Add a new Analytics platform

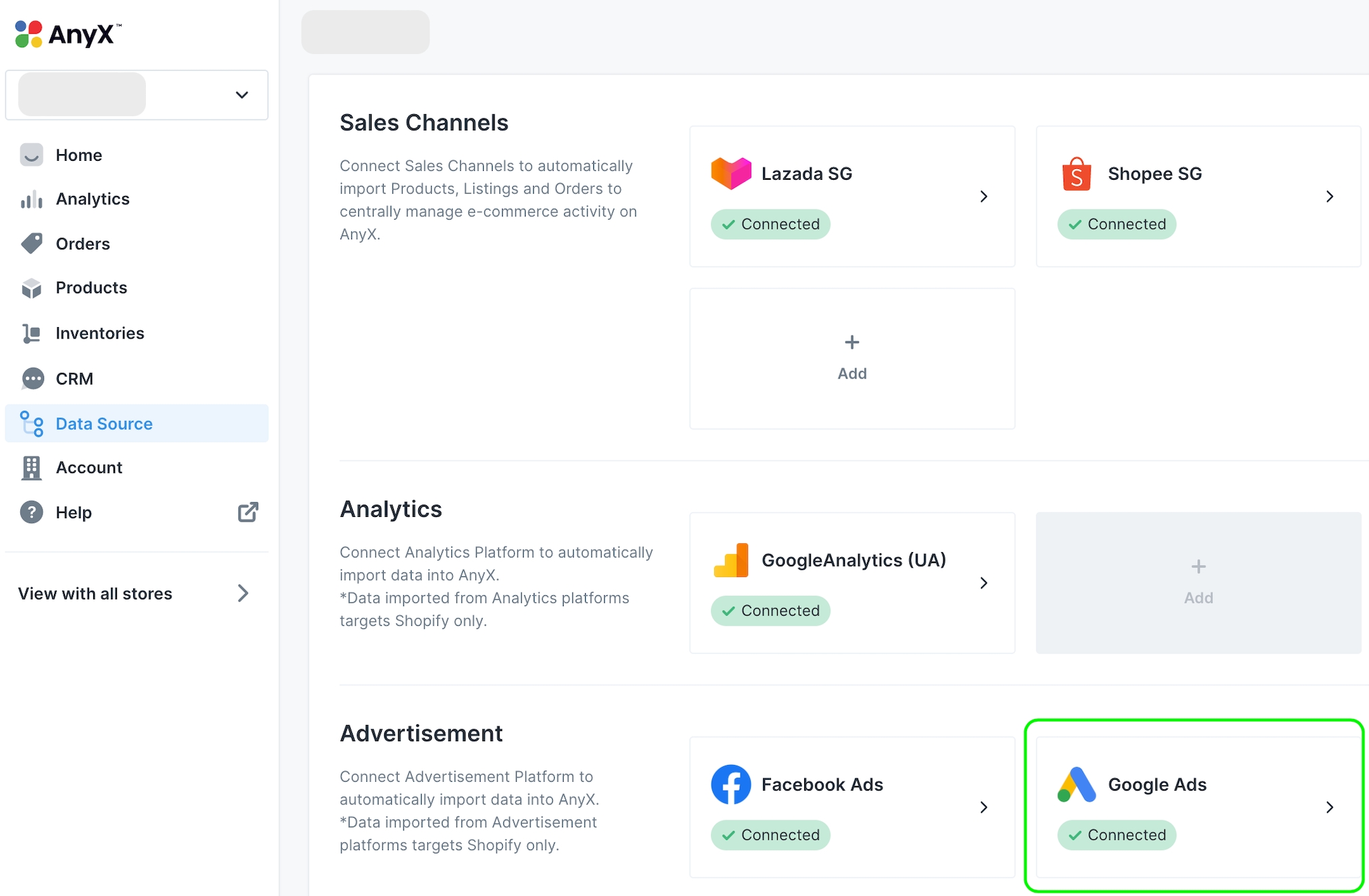pyautogui.click(x=1197, y=582)
